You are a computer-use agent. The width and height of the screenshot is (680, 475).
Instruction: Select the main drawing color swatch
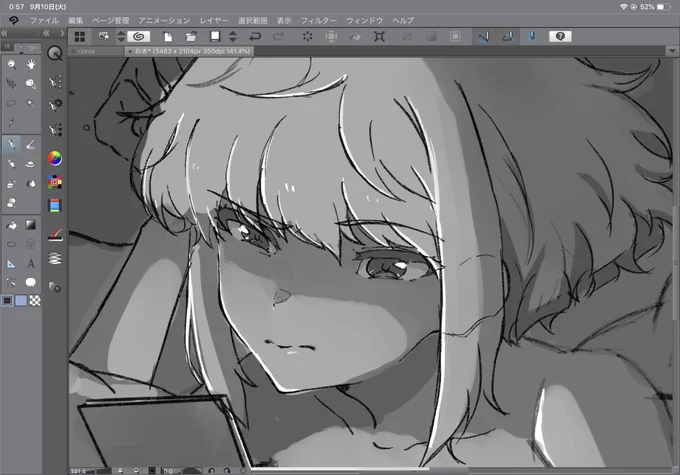7,301
